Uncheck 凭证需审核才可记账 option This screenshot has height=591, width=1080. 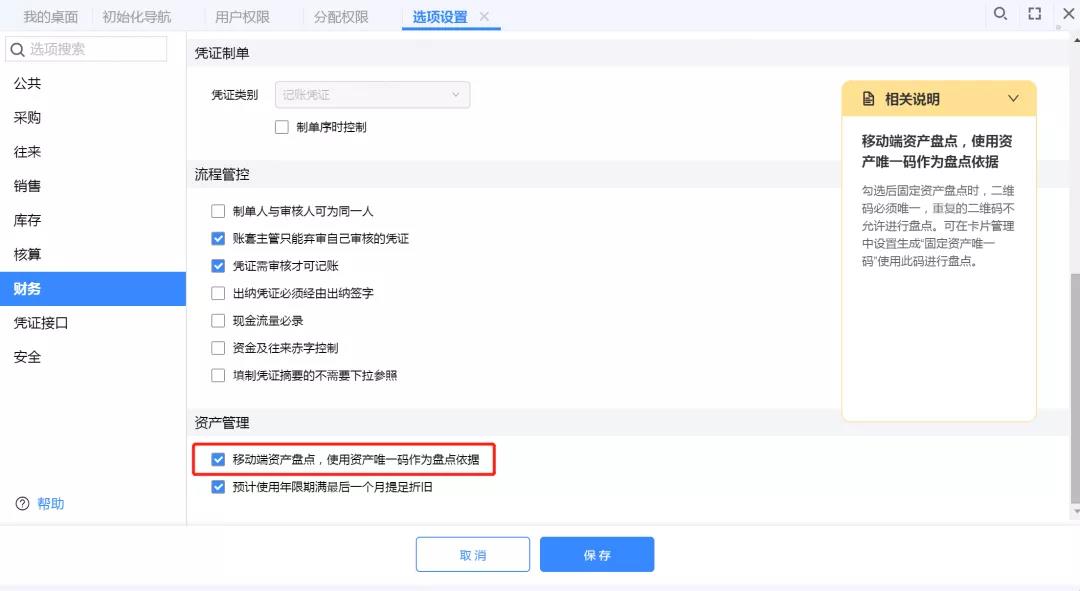(218, 266)
